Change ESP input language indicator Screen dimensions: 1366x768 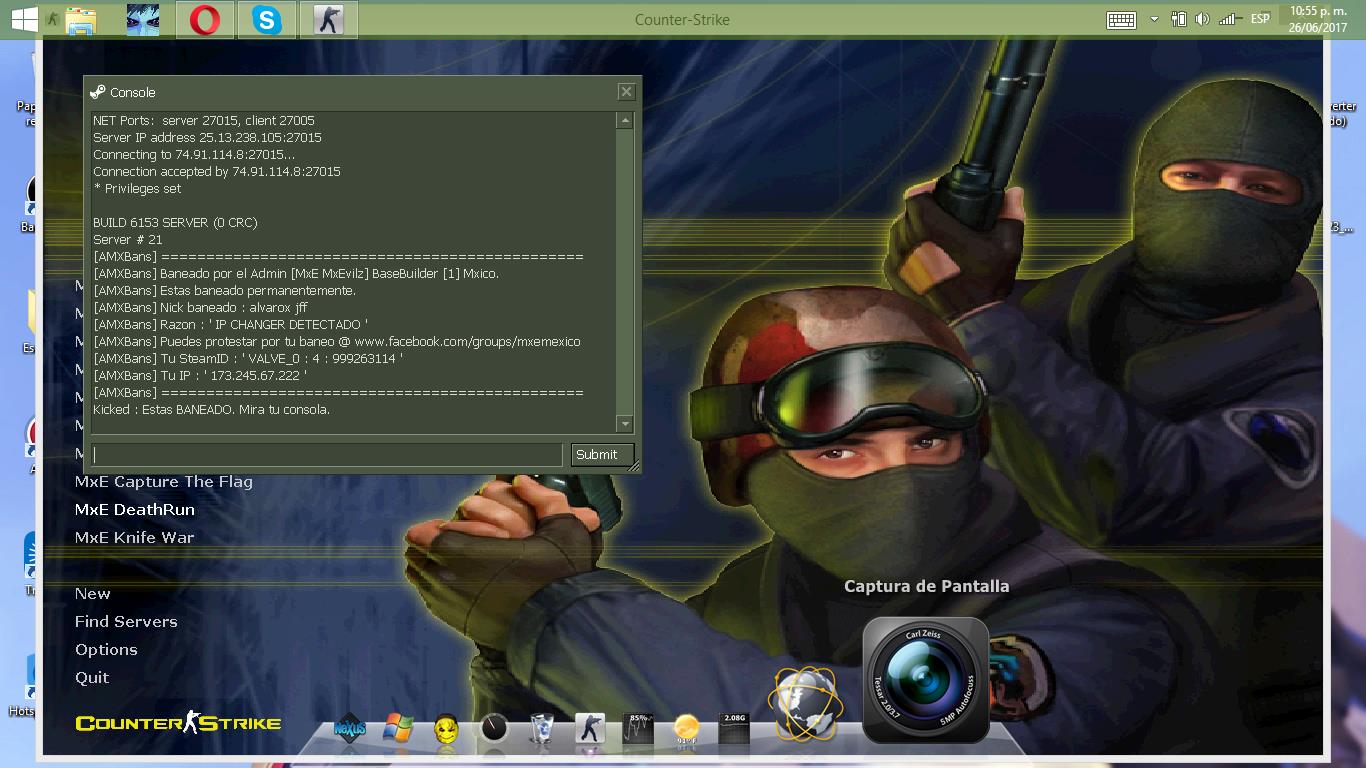click(1260, 19)
